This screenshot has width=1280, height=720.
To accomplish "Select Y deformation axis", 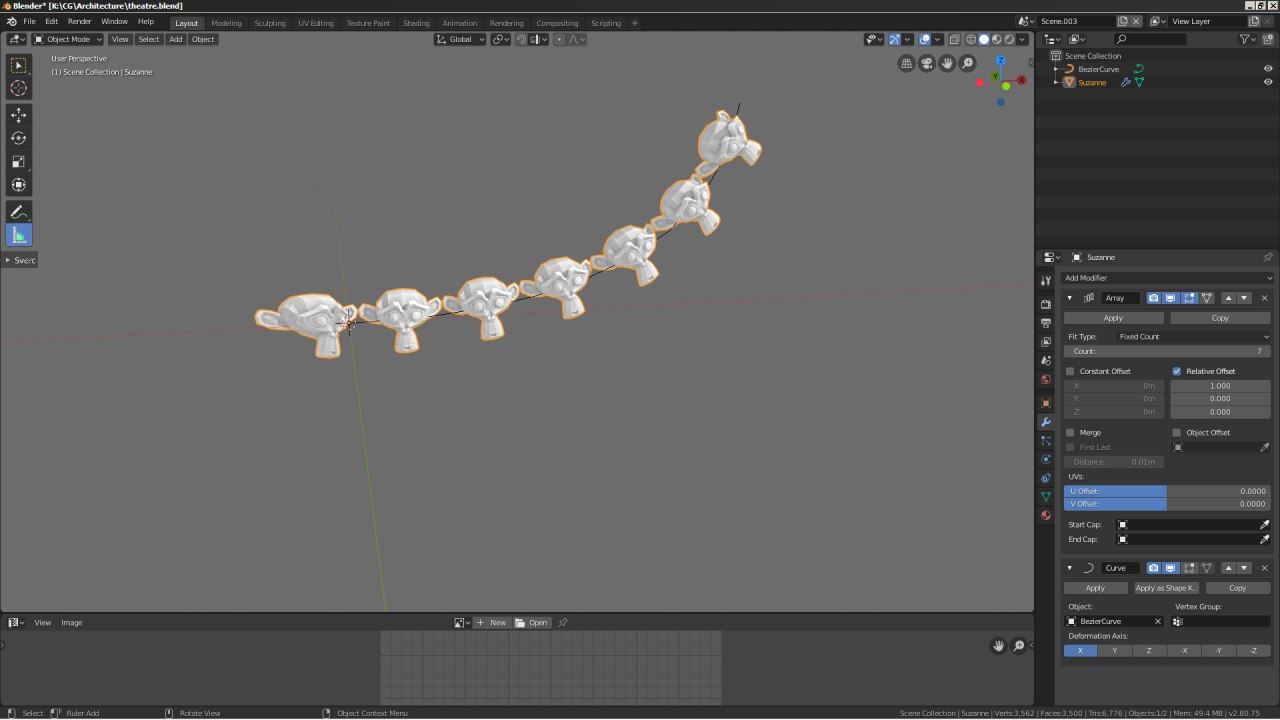I will (1115, 651).
